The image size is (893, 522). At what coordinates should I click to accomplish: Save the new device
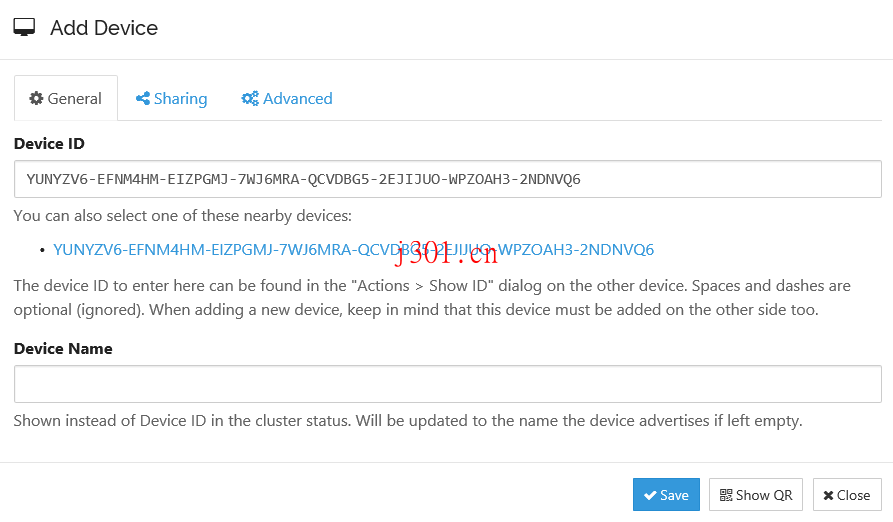click(666, 495)
